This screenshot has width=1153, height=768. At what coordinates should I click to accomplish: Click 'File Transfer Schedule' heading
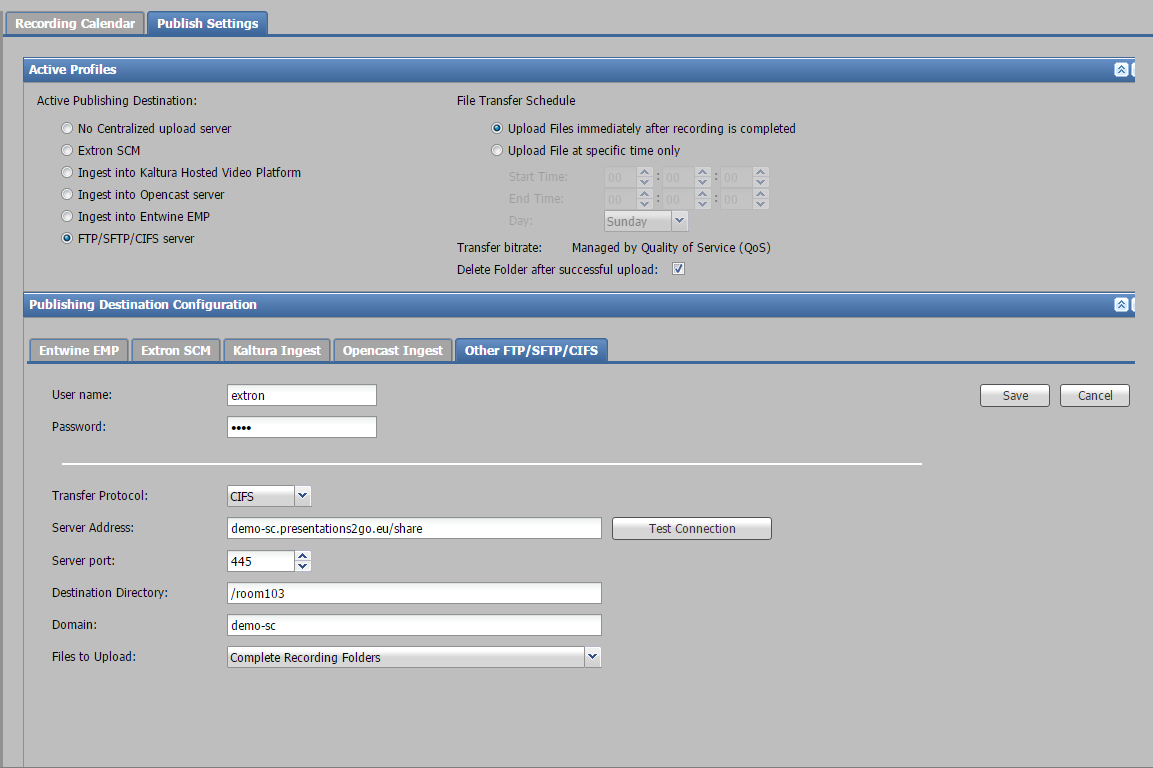515,101
